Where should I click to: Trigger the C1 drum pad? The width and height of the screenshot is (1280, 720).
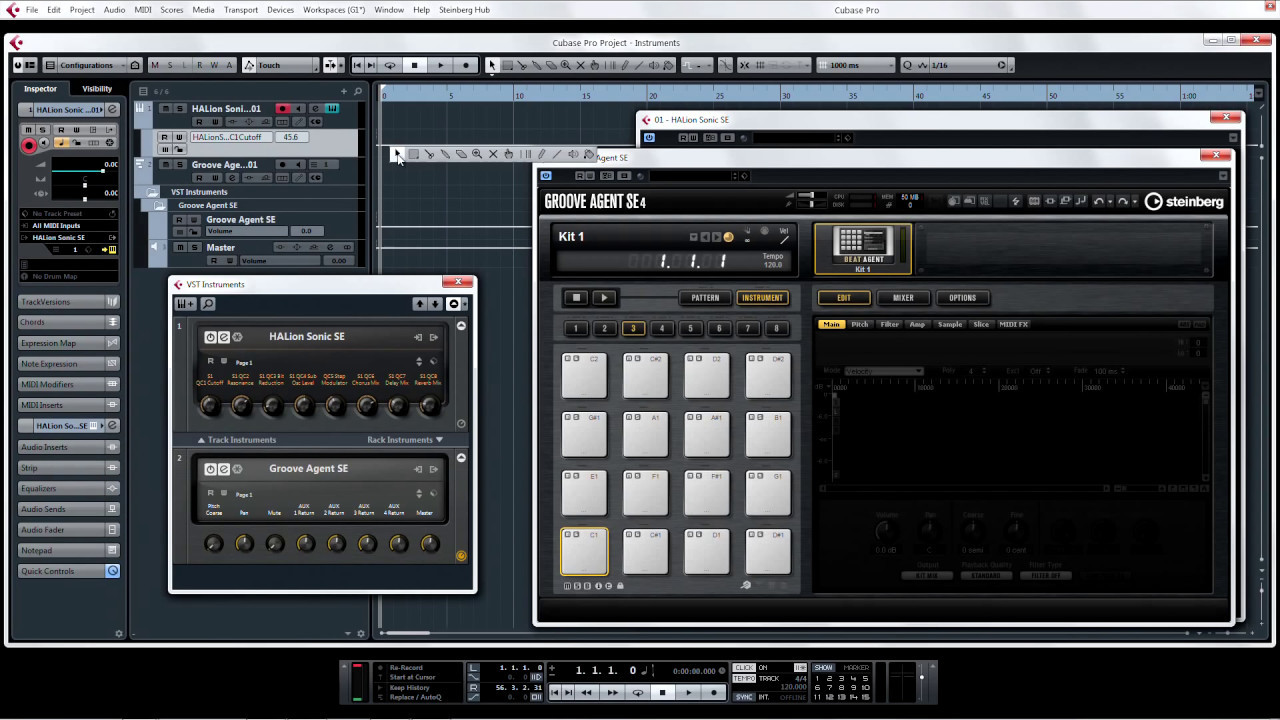584,552
